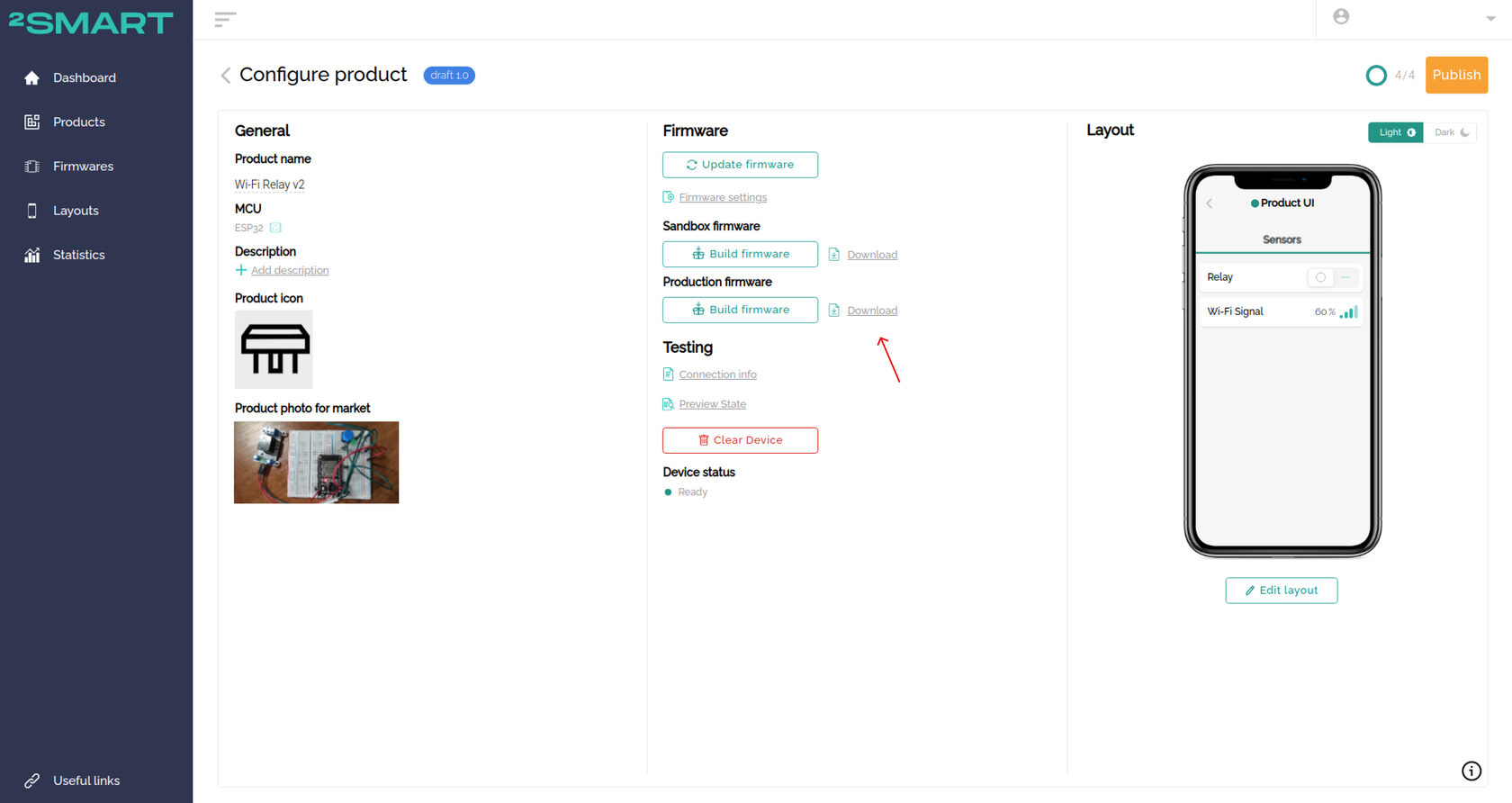Download the Sandbox firmware

(x=872, y=255)
